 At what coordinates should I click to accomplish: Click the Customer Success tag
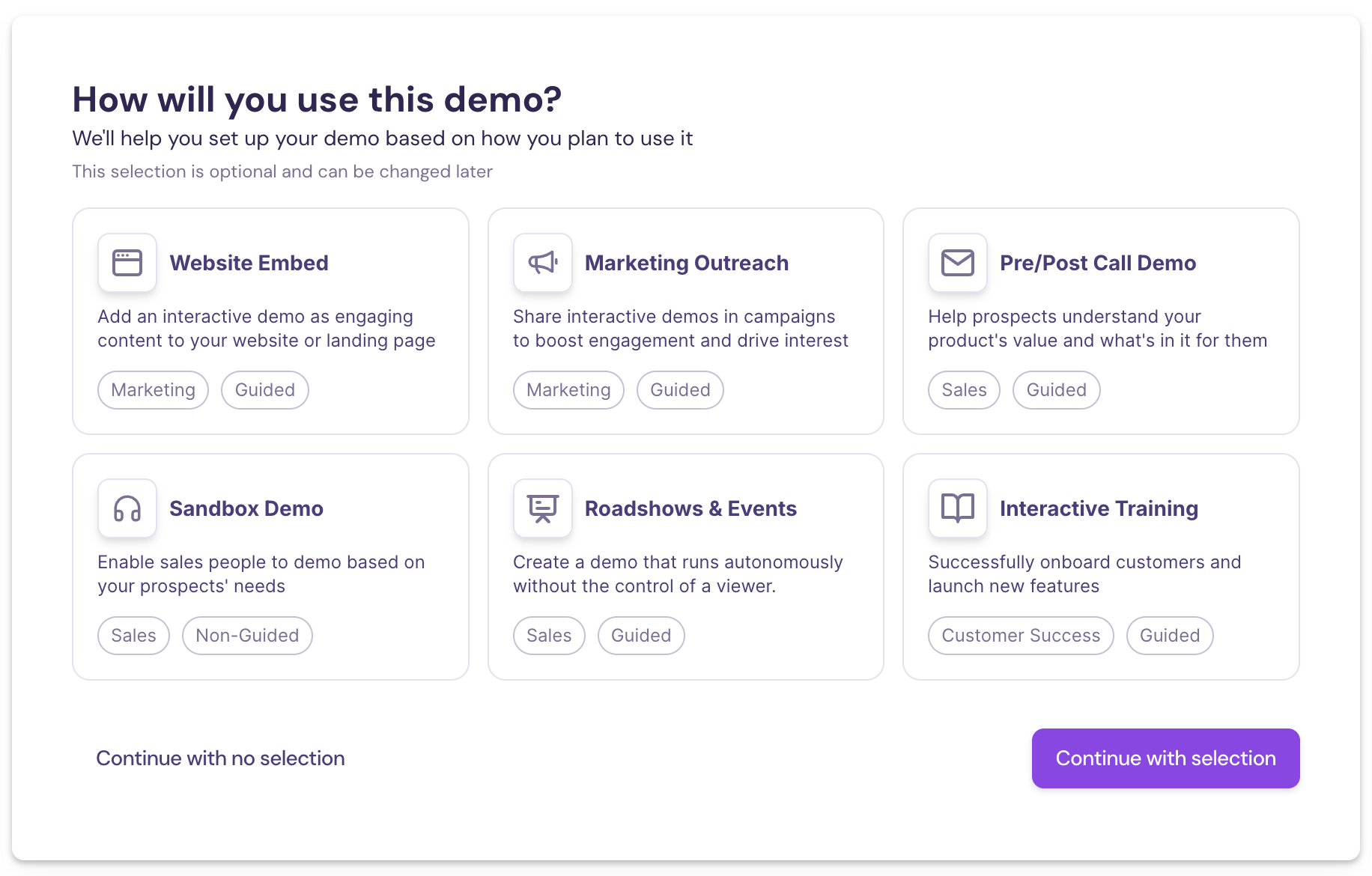(x=1021, y=636)
